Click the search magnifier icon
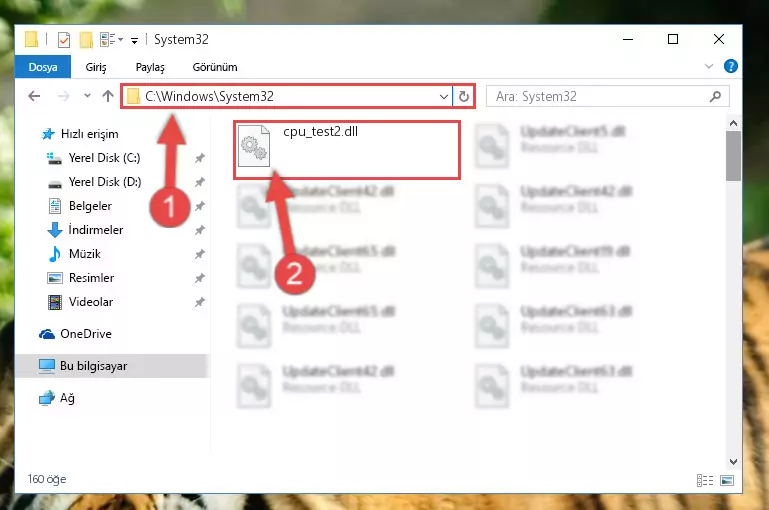This screenshot has width=769, height=510. (x=716, y=97)
